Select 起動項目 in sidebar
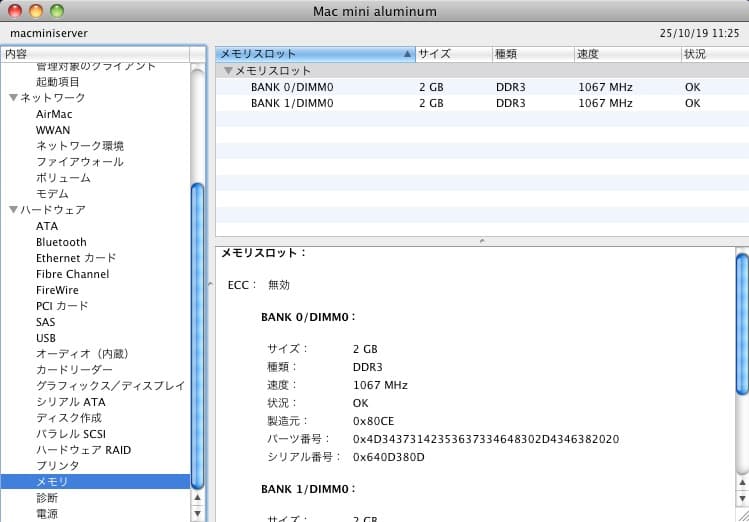The height and width of the screenshot is (522, 749). (x=58, y=82)
